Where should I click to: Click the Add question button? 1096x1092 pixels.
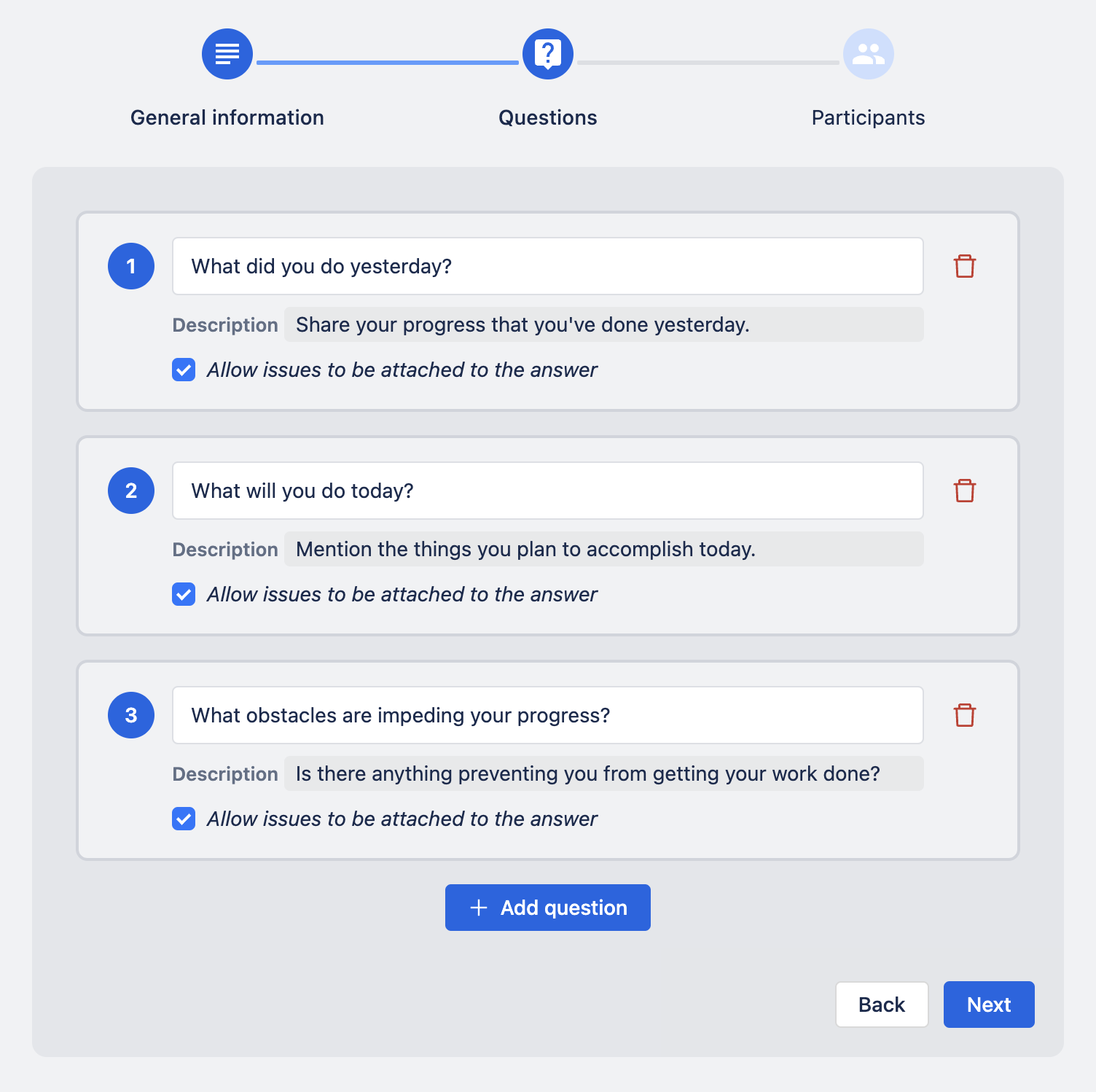548,908
